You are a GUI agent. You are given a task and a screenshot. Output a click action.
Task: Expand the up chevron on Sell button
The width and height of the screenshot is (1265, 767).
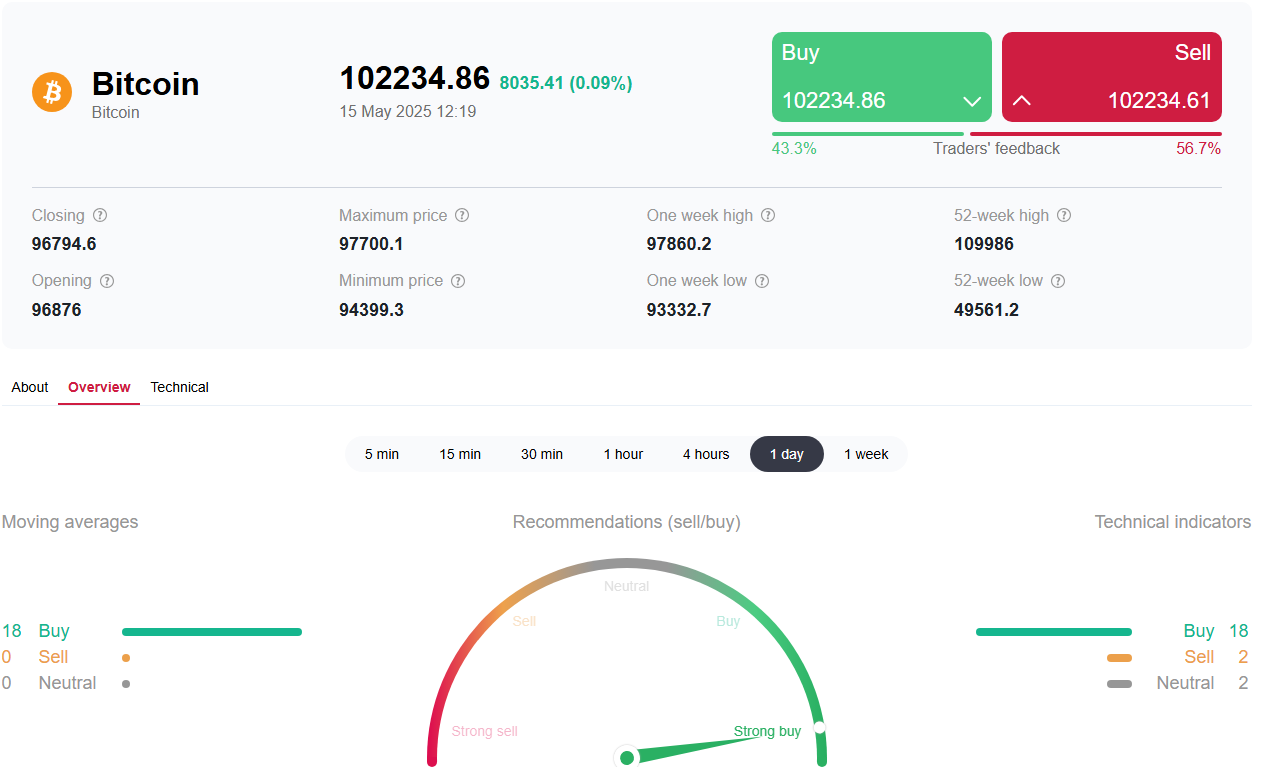click(1022, 101)
